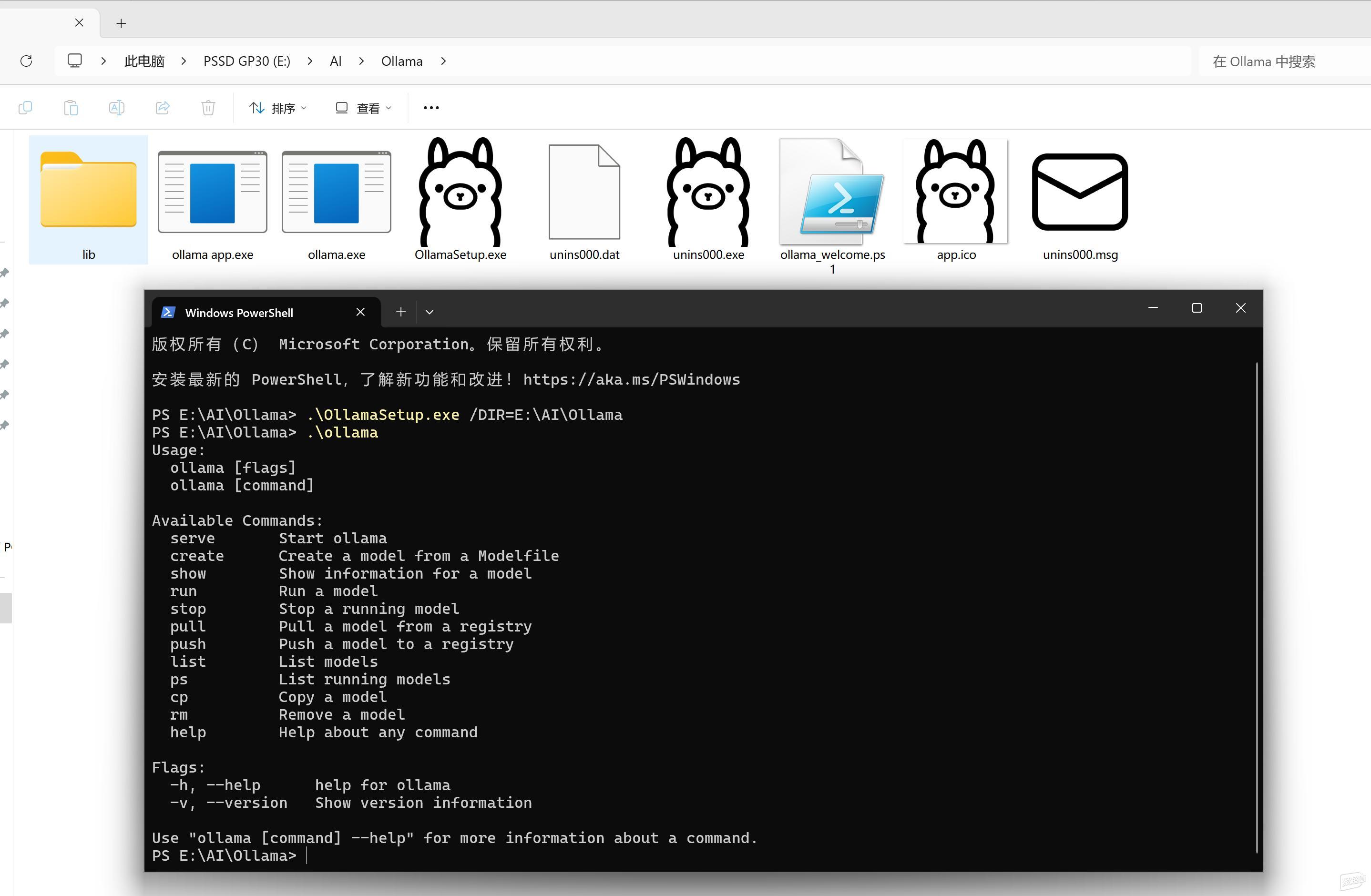The width and height of the screenshot is (1371, 896).
Task: Click the paste icon in Explorer toolbar
Action: [71, 108]
